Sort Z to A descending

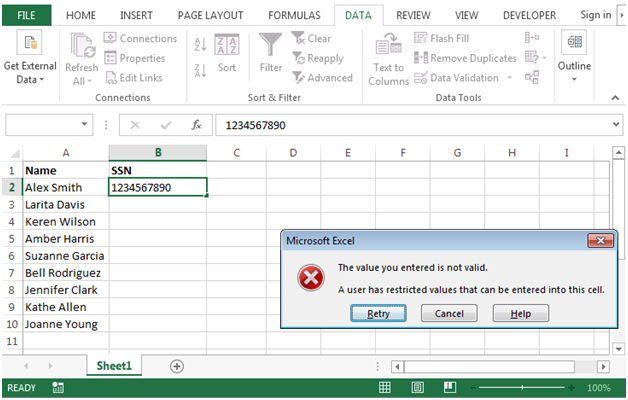tap(200, 70)
